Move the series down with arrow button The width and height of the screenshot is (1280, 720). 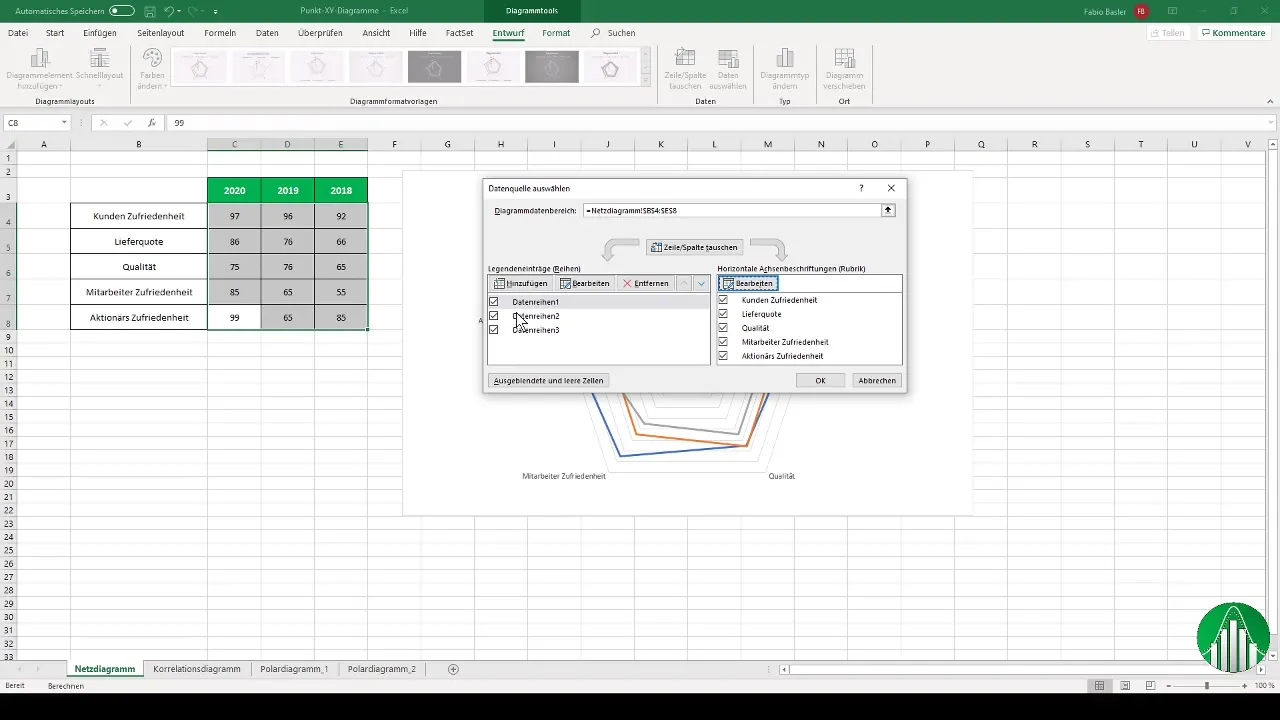click(x=701, y=283)
